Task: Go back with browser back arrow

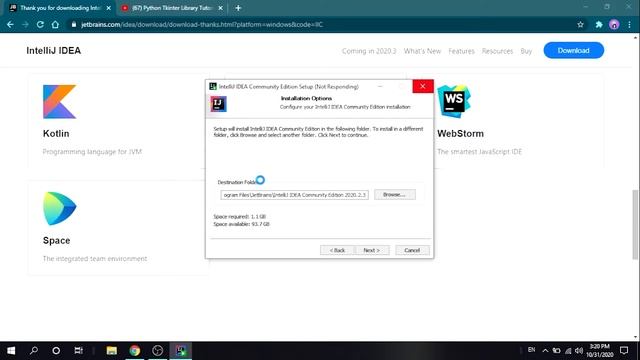Action: (x=10, y=24)
